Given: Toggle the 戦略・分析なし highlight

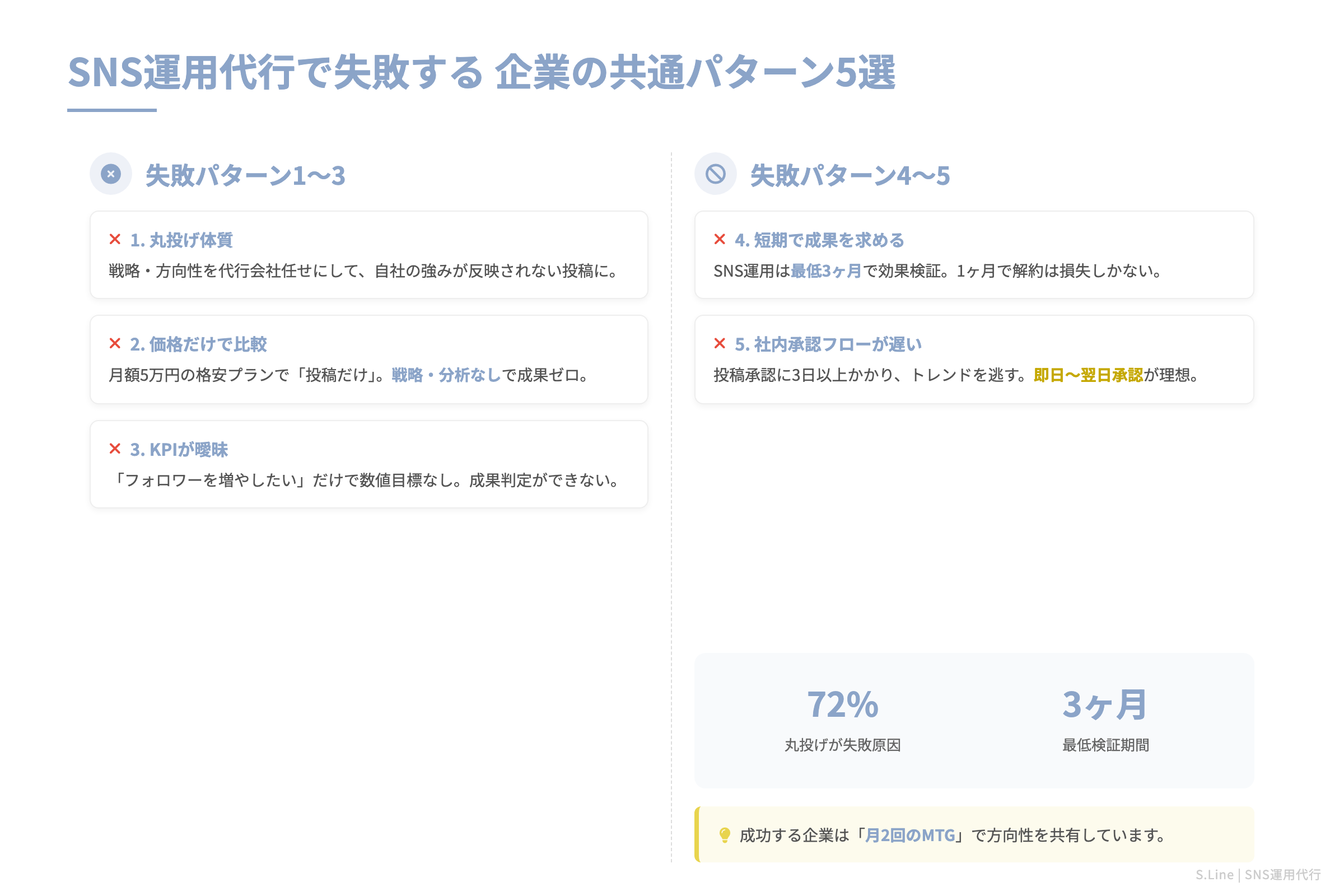Looking at the screenshot, I should [x=444, y=376].
